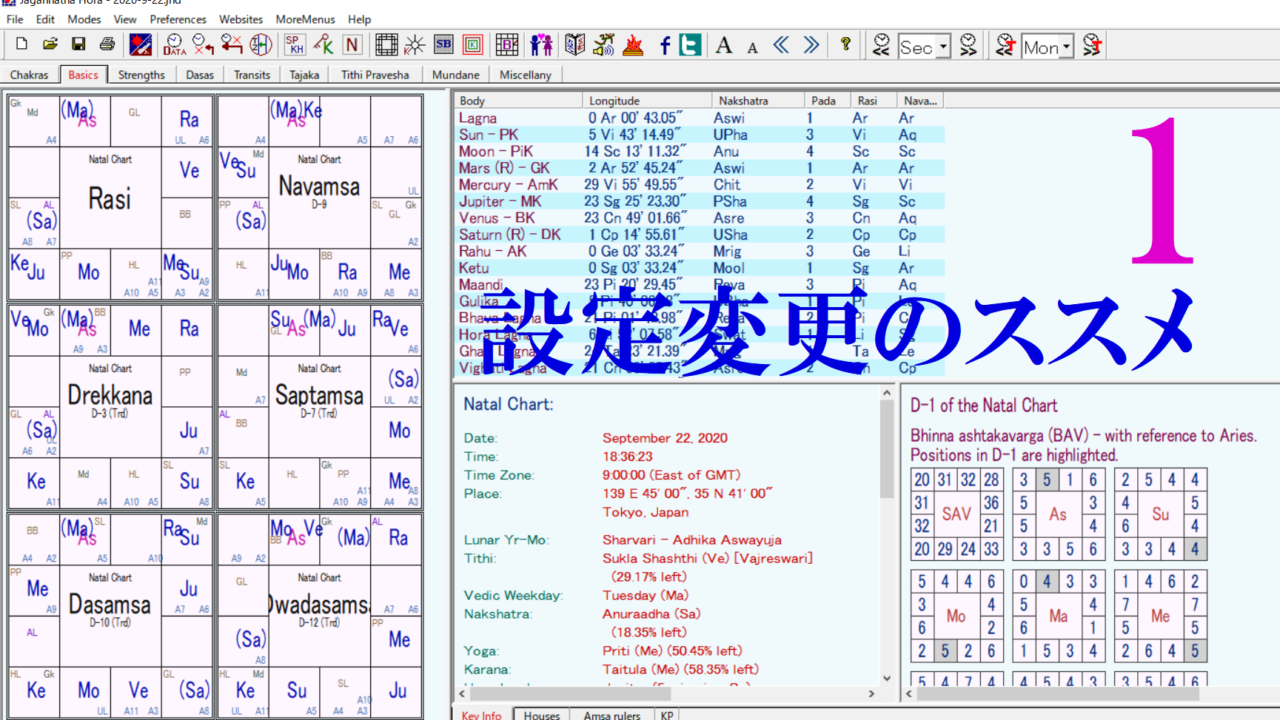
Task: Expand the Sec time unit dropdown
Action: 943,47
